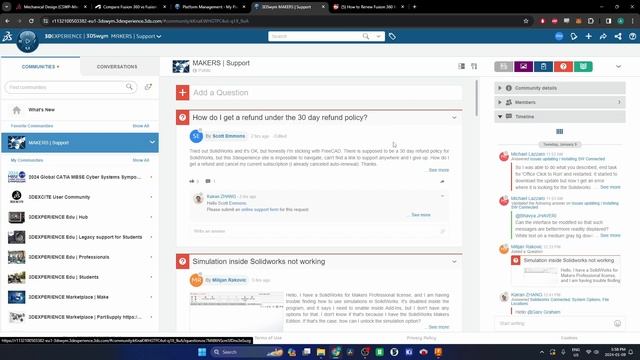Expand options for refund policy question

click(454, 118)
